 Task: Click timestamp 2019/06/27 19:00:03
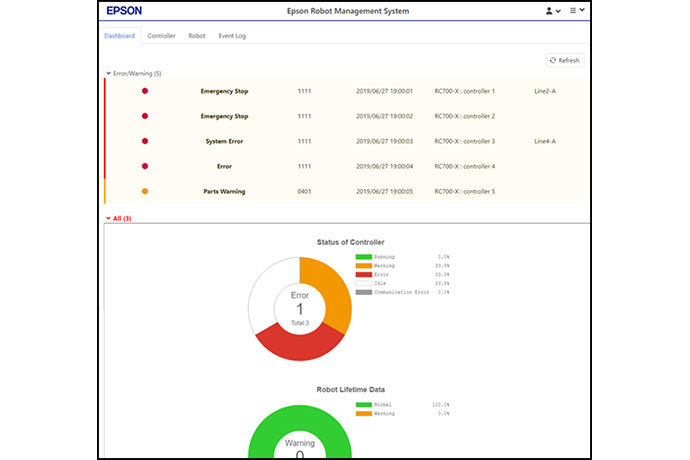[385, 141]
